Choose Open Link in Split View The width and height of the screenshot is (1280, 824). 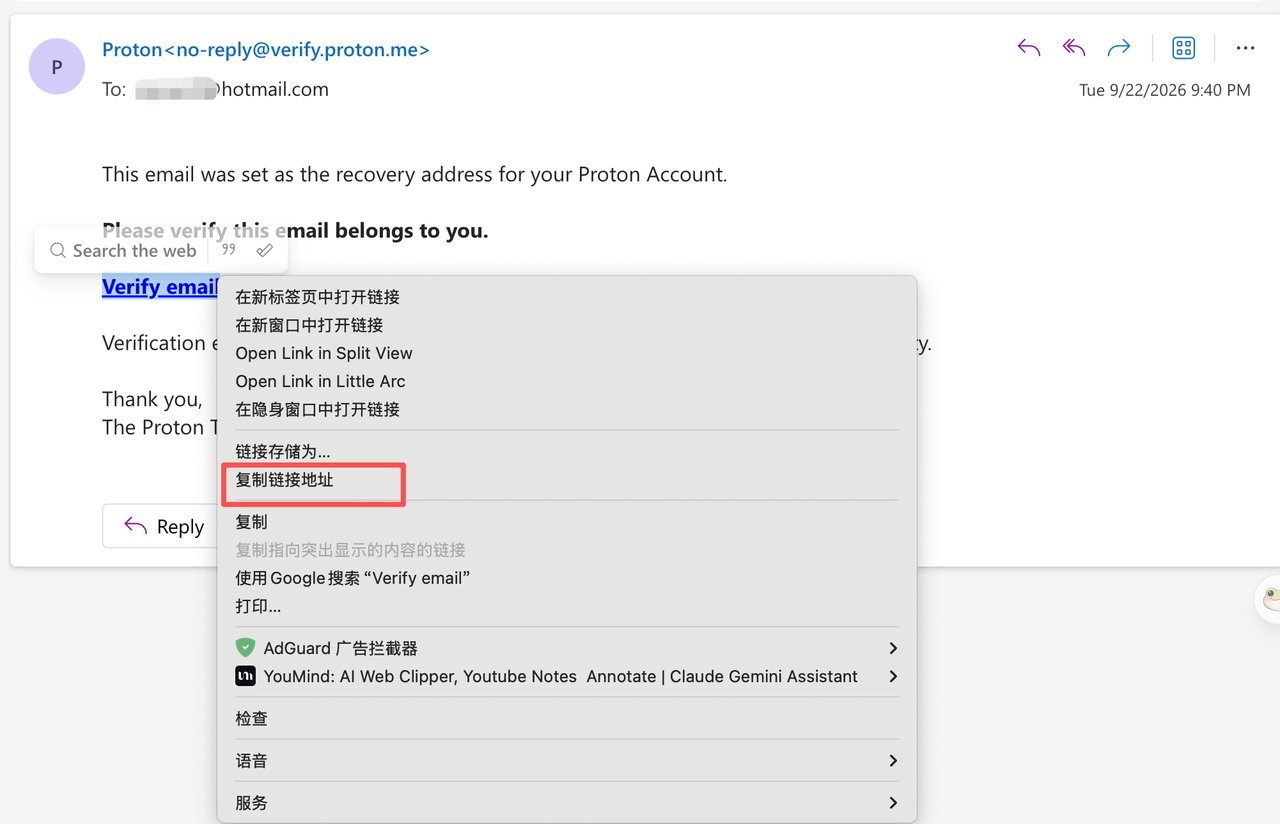tap(567, 353)
